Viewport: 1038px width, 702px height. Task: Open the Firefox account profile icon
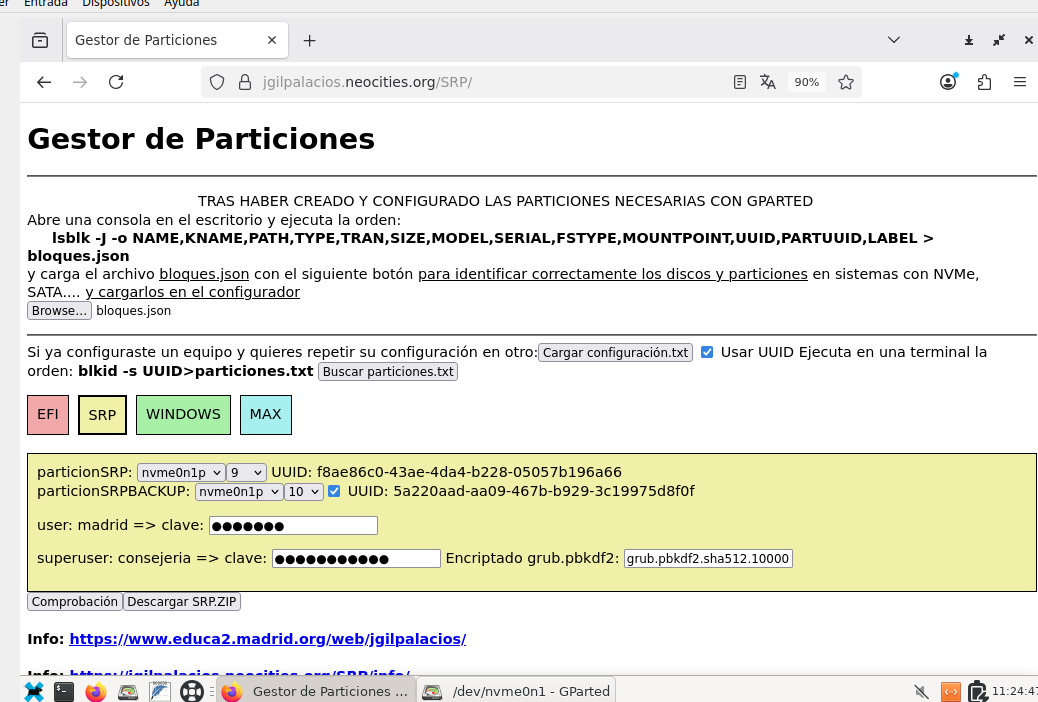pyautogui.click(x=948, y=82)
